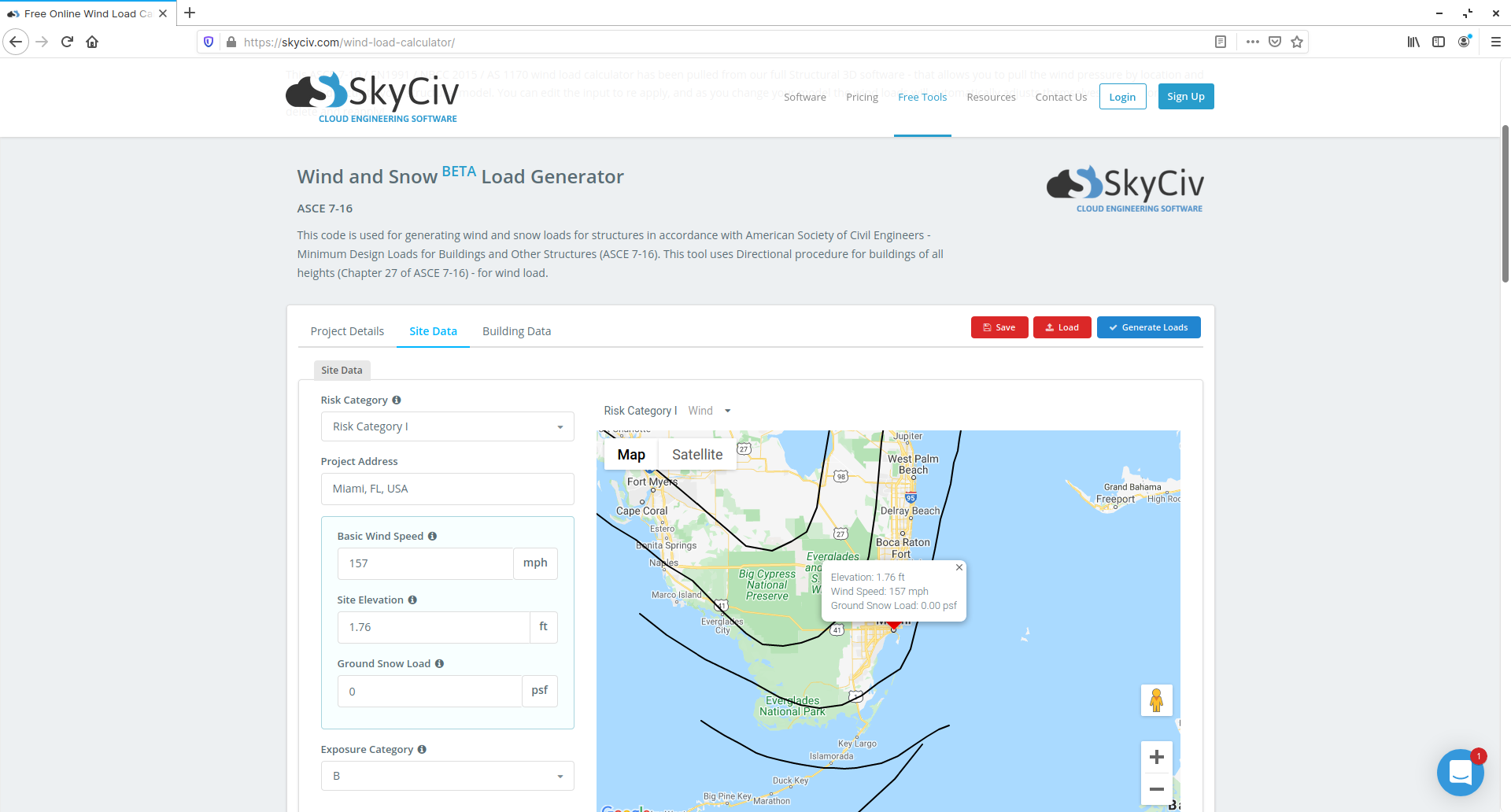Show site security padlock info
Screen dimensions: 1511x812
[x=231, y=42]
